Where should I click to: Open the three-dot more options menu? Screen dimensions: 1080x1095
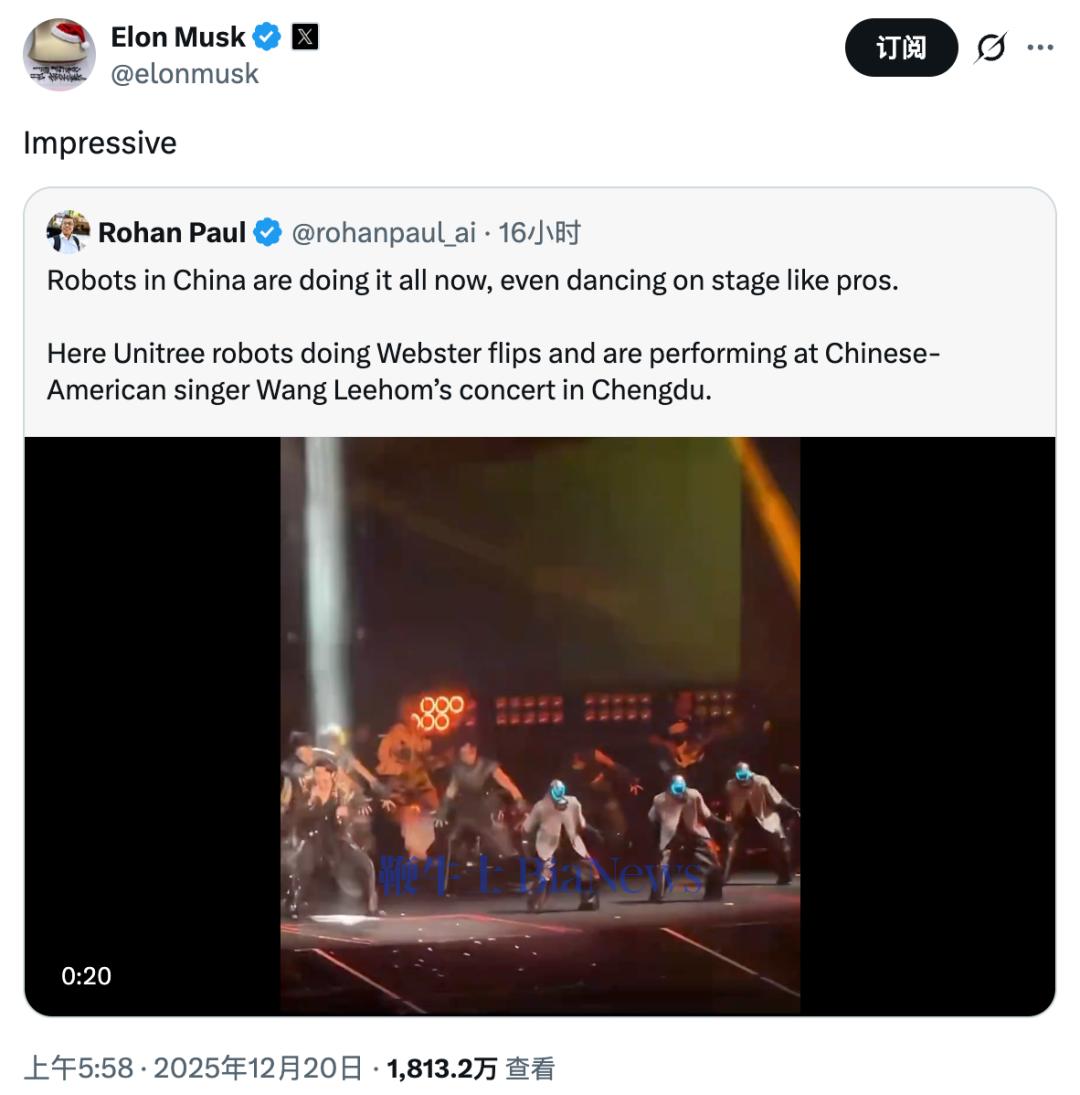[1040, 47]
